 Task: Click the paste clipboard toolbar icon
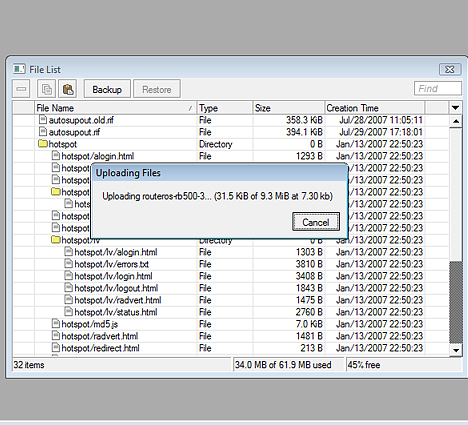click(x=68, y=89)
